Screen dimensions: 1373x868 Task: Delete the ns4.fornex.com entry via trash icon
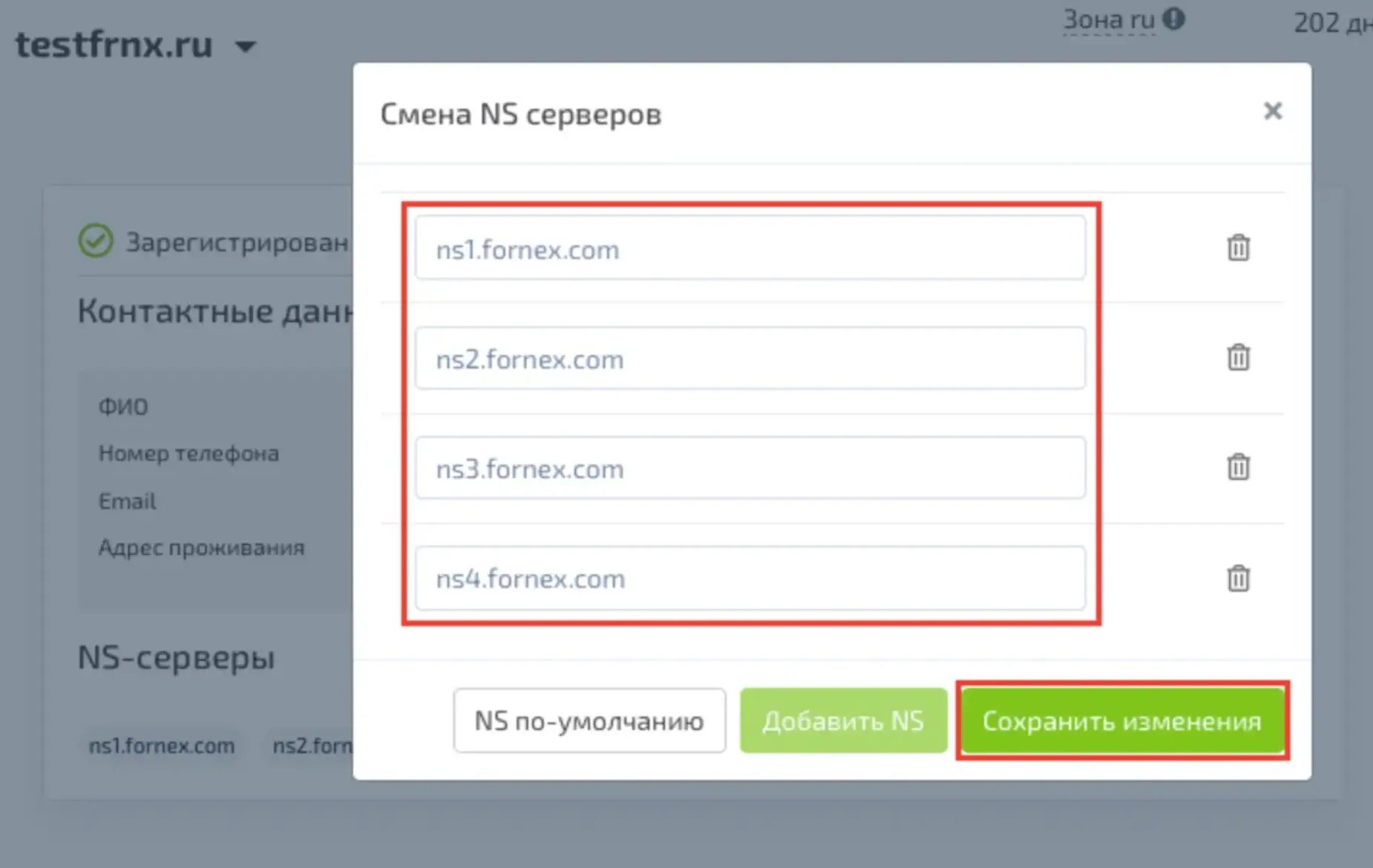coord(1237,578)
